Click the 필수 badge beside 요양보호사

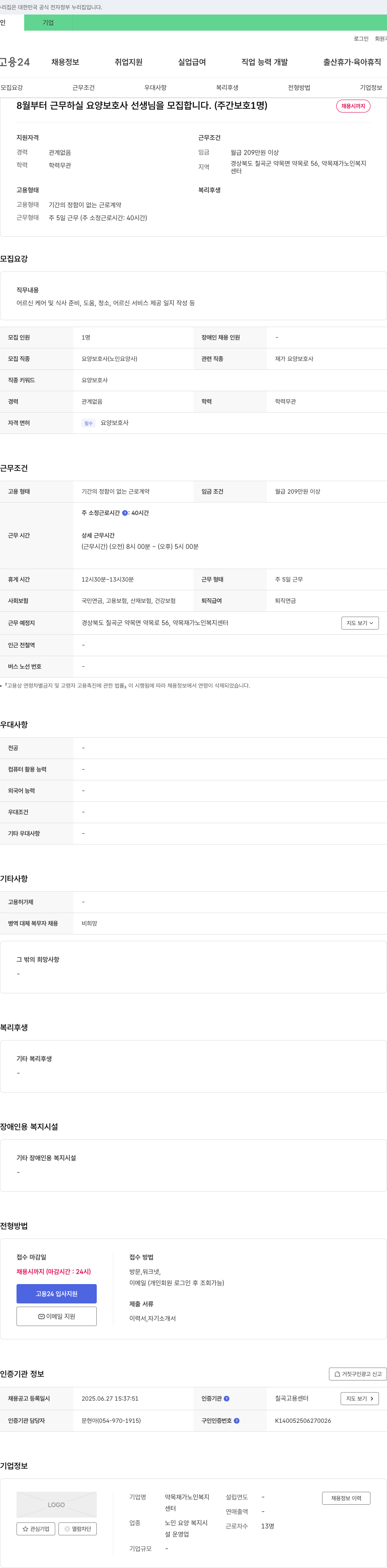click(x=89, y=423)
